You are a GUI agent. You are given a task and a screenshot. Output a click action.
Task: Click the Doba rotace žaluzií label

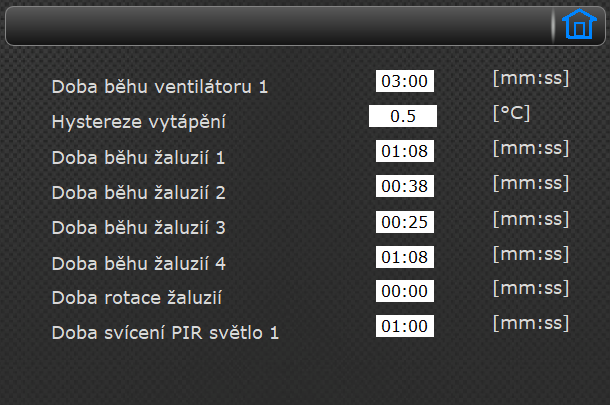[x=137, y=298]
